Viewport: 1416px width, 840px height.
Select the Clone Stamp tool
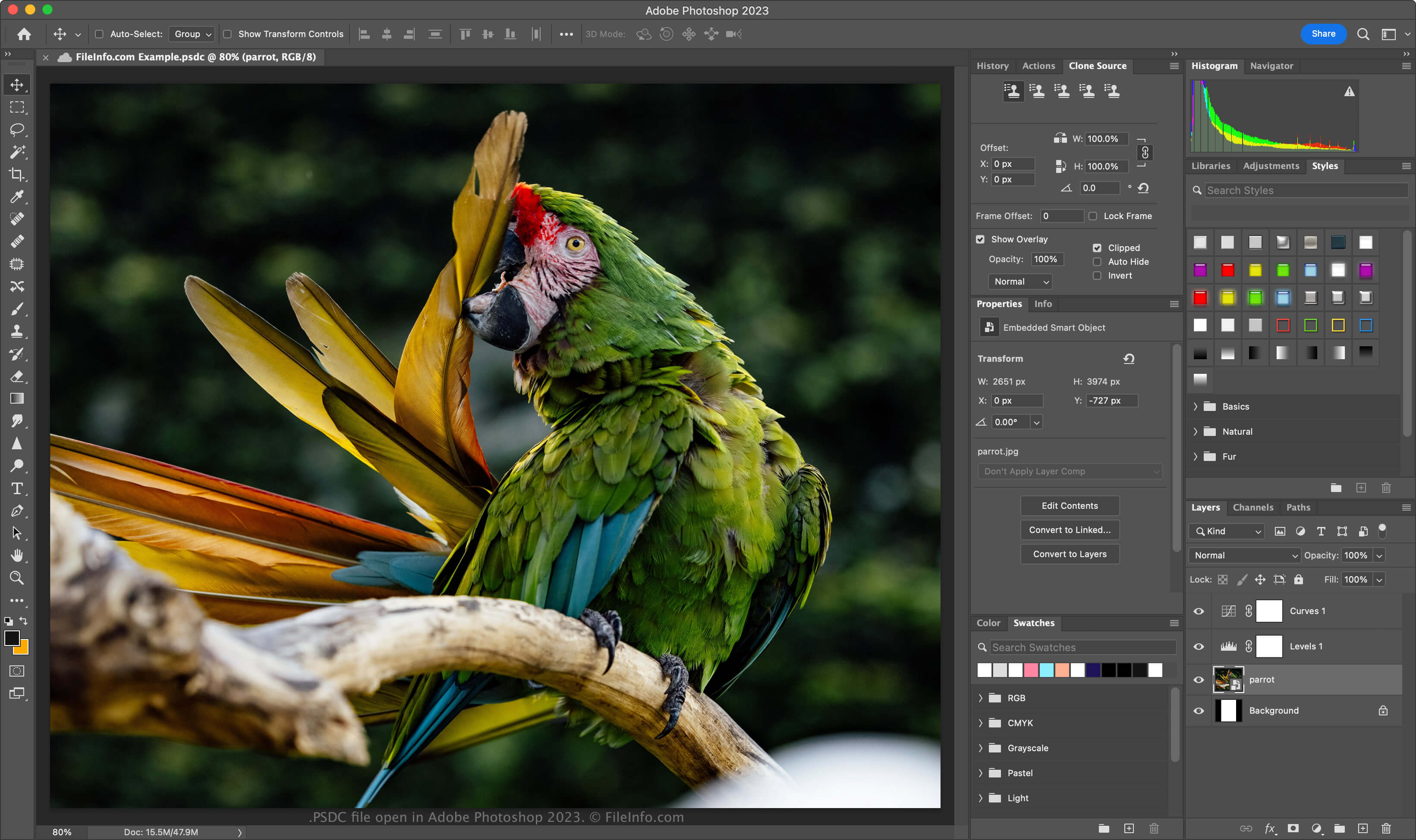[17, 332]
